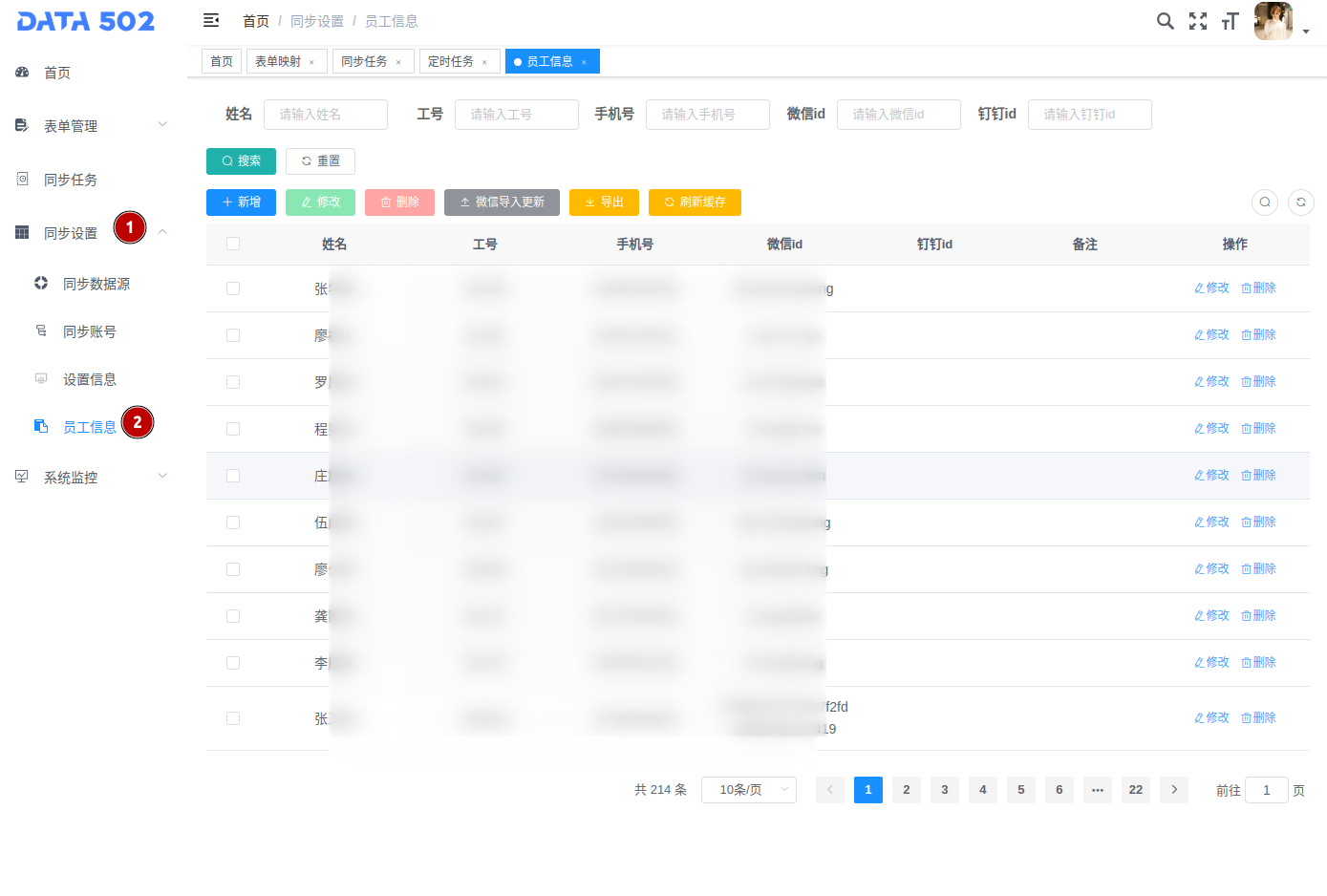This screenshot has height=896, width=1327.
Task: Switch to the 同步任务 tab
Action: click(x=364, y=62)
